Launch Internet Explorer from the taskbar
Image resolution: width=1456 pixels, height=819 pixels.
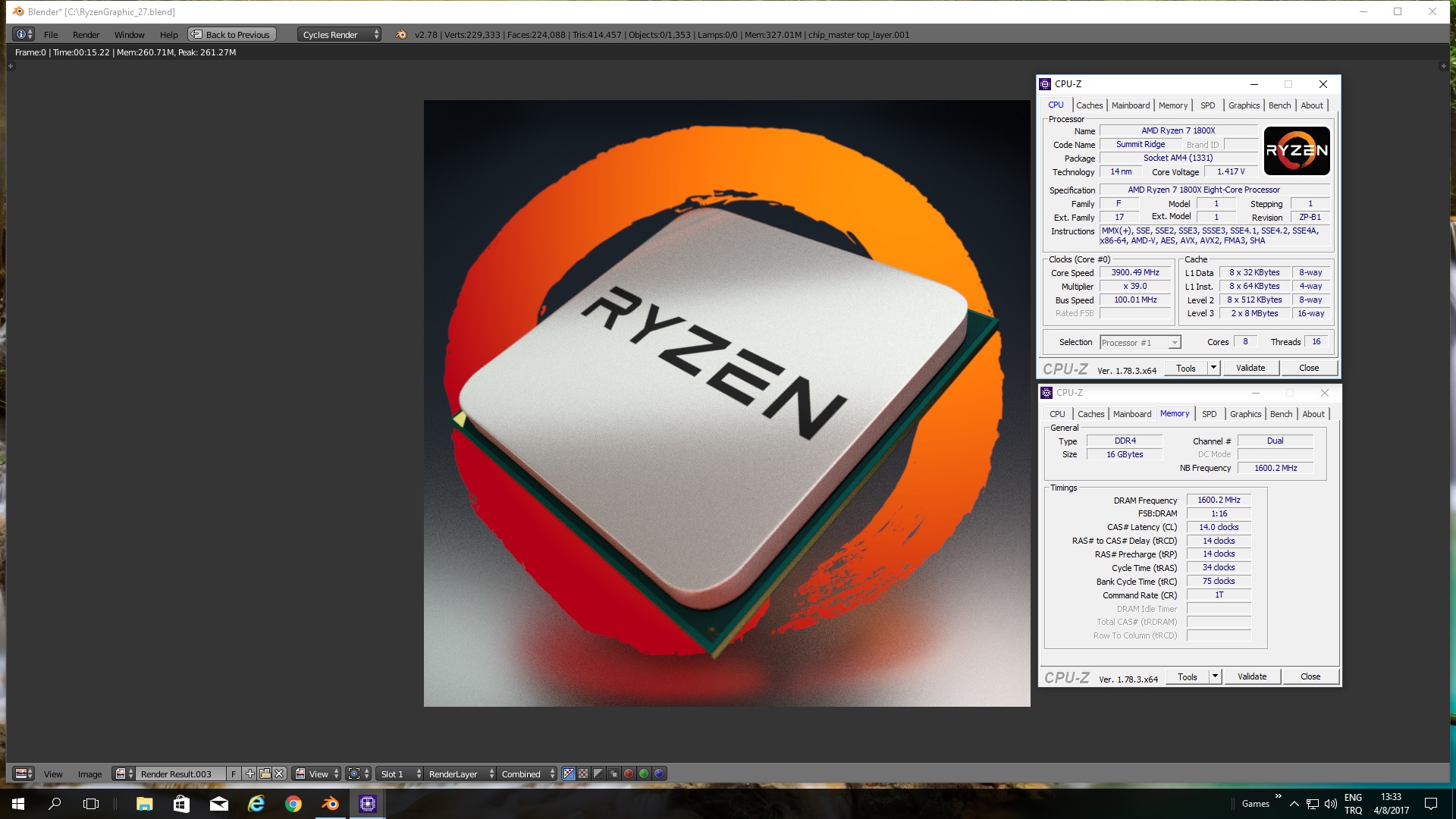tap(256, 804)
